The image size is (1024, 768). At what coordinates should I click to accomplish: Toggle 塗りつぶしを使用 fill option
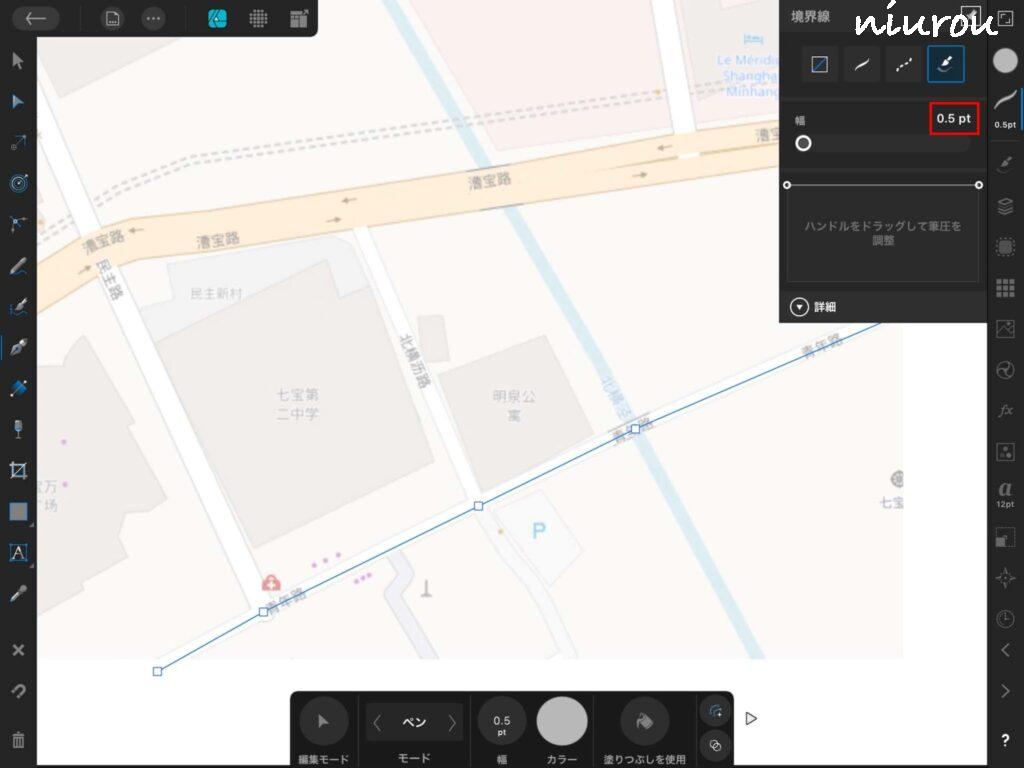pos(645,721)
